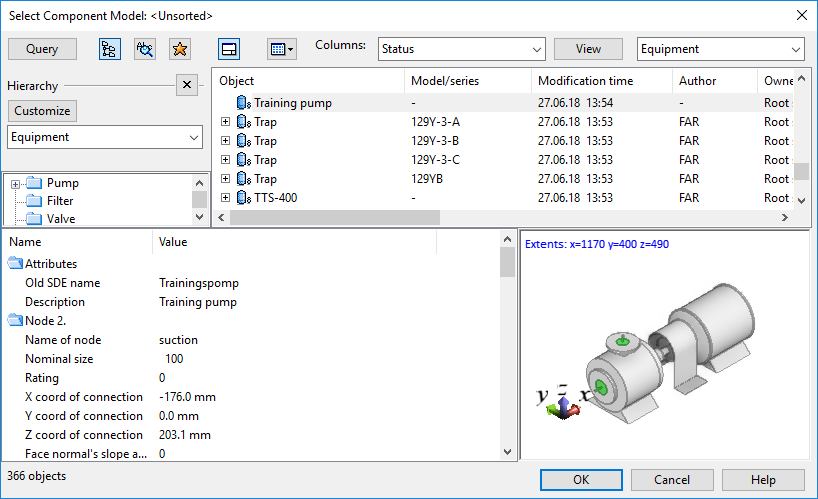The height and width of the screenshot is (499, 818).
Task: Click the Trap 129YB equipment icon
Action: [x=244, y=179]
